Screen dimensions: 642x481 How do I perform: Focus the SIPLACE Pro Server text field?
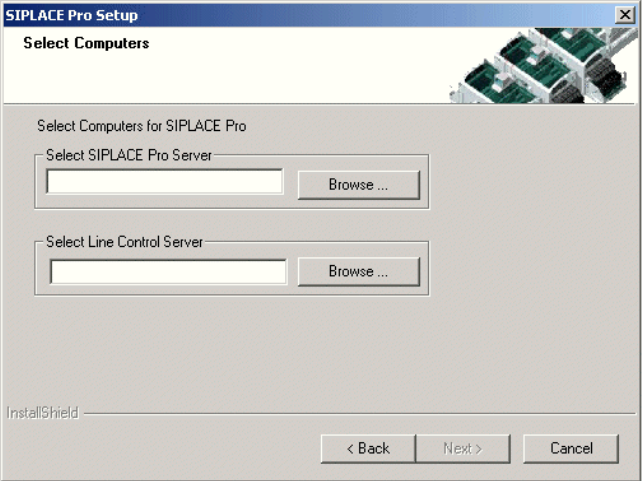tap(165, 181)
